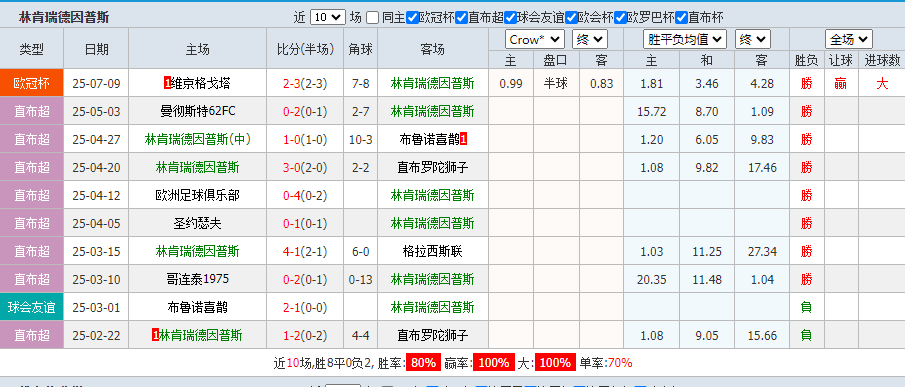This screenshot has height=387, width=905.
Task: Open the Crow* bookmaker dropdown
Action: click(x=535, y=39)
